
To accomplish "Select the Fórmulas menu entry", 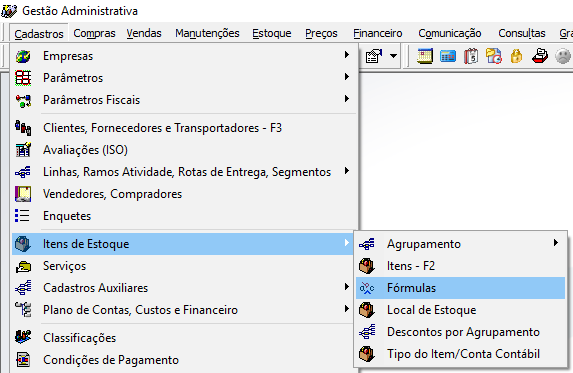I will click(460, 288).
